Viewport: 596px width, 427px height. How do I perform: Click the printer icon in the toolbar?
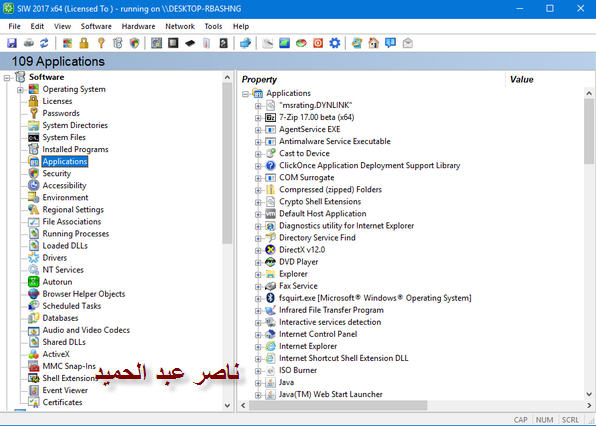[29, 43]
